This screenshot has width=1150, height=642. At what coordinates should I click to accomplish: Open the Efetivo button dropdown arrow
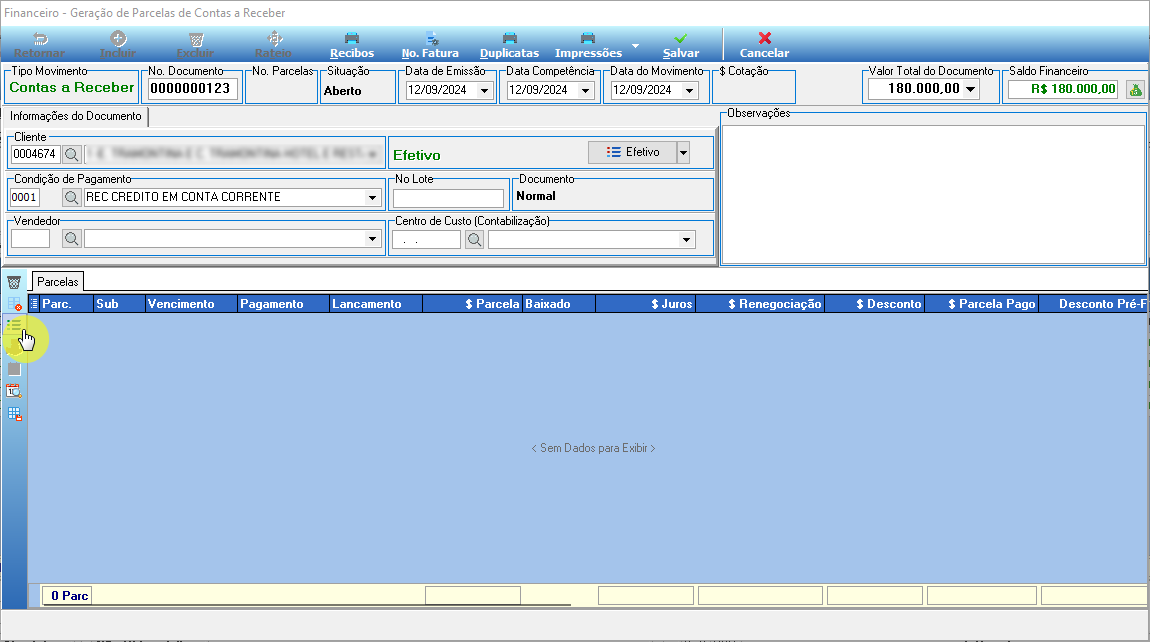(684, 153)
